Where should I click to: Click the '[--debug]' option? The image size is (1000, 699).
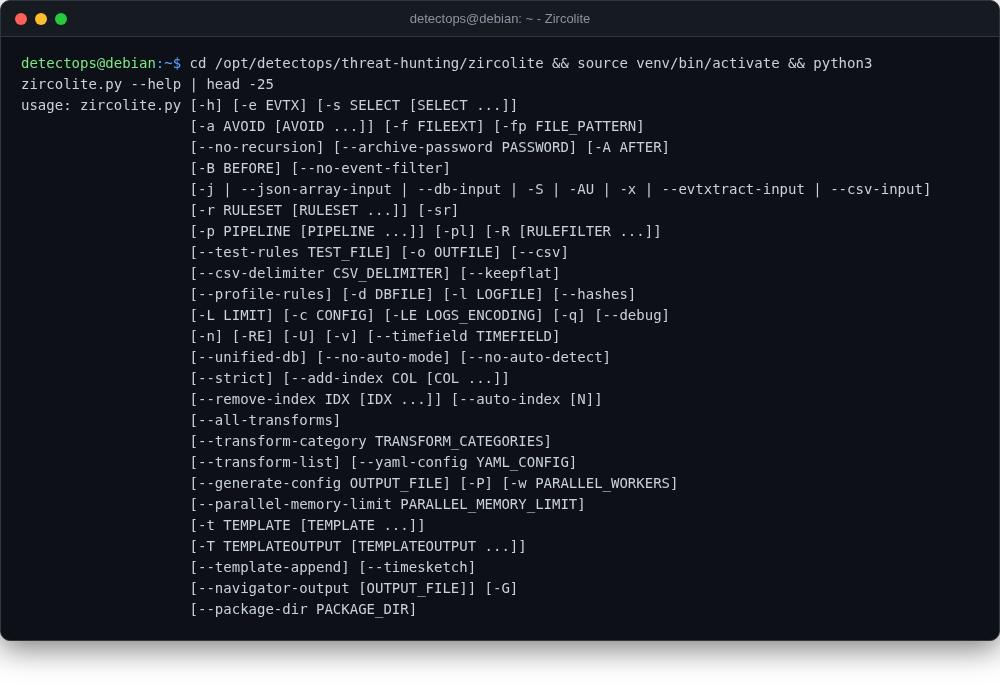[x=631, y=316]
